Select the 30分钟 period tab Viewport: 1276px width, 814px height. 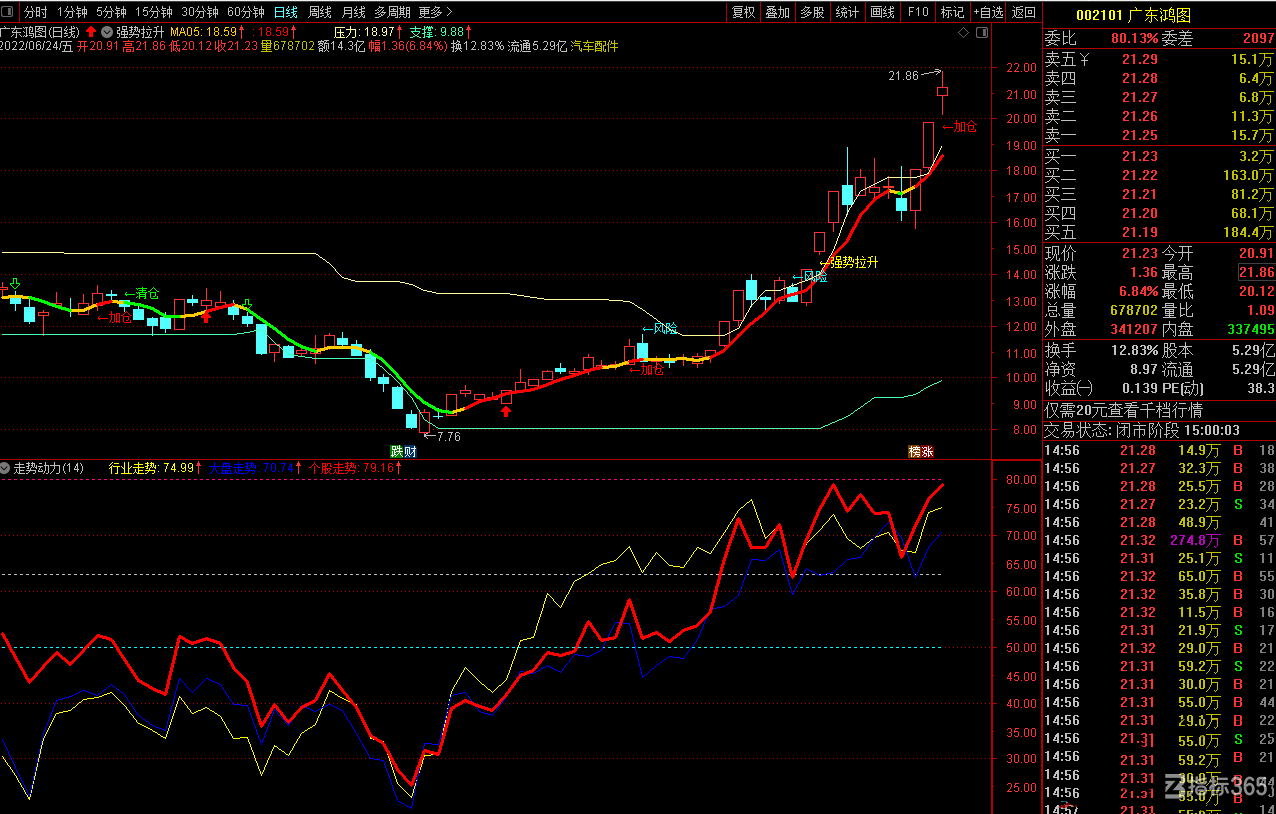tap(200, 12)
